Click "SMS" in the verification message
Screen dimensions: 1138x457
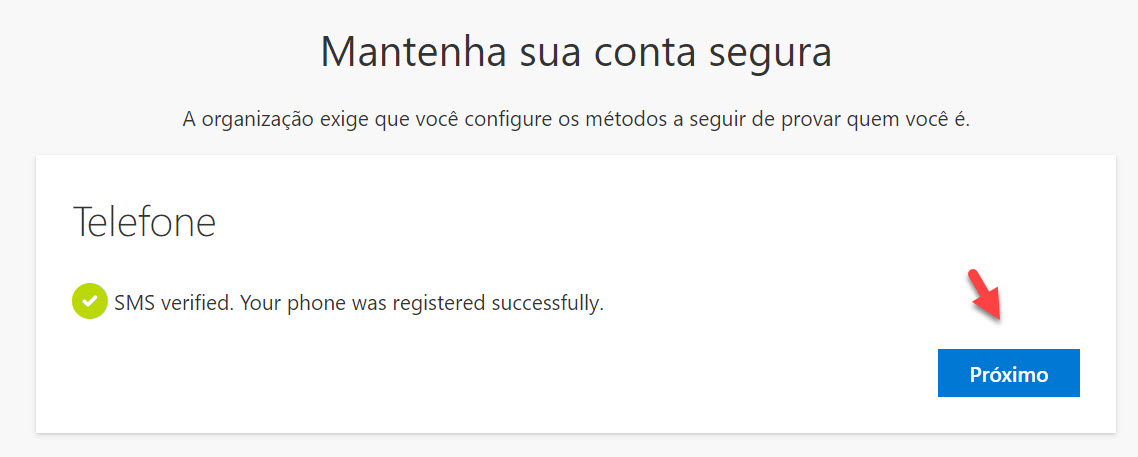tap(134, 301)
